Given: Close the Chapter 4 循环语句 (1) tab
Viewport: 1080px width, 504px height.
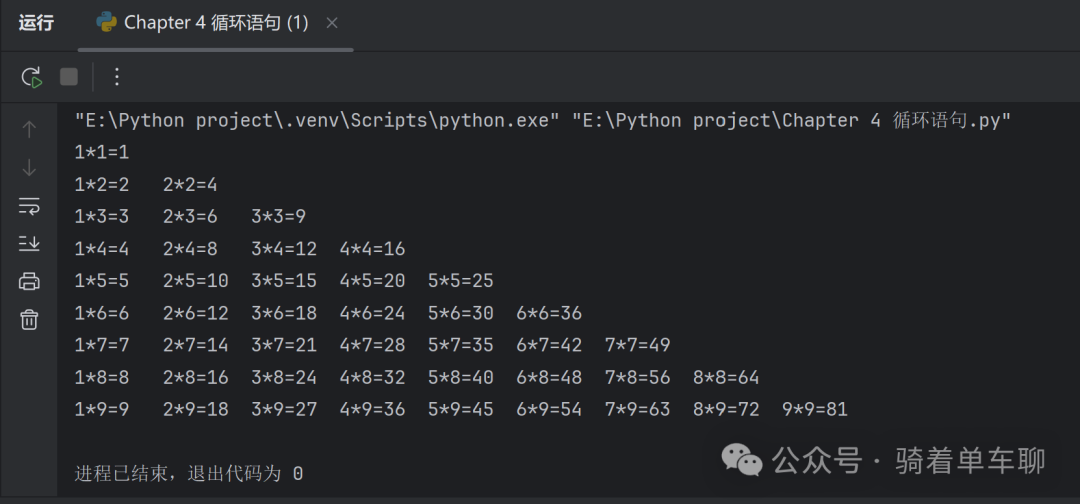Looking at the screenshot, I should click(x=331, y=23).
